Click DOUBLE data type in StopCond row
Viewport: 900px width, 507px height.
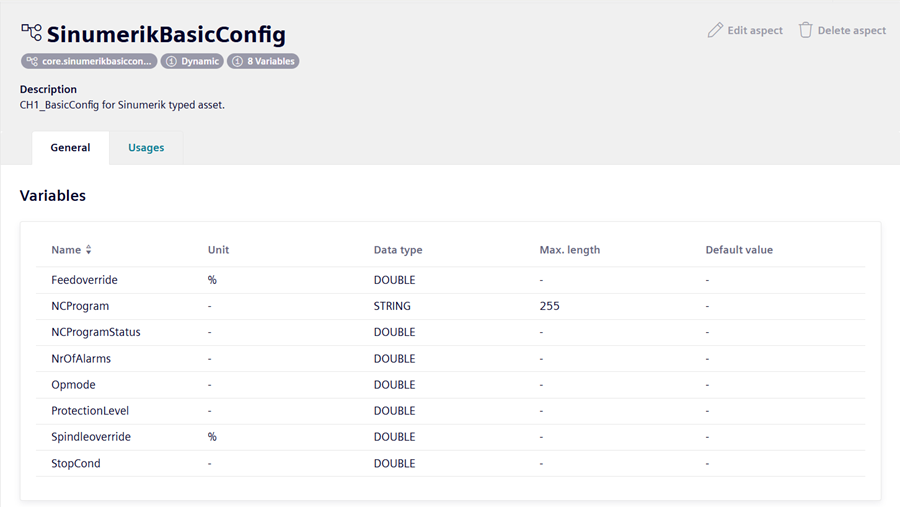pyautogui.click(x=394, y=463)
